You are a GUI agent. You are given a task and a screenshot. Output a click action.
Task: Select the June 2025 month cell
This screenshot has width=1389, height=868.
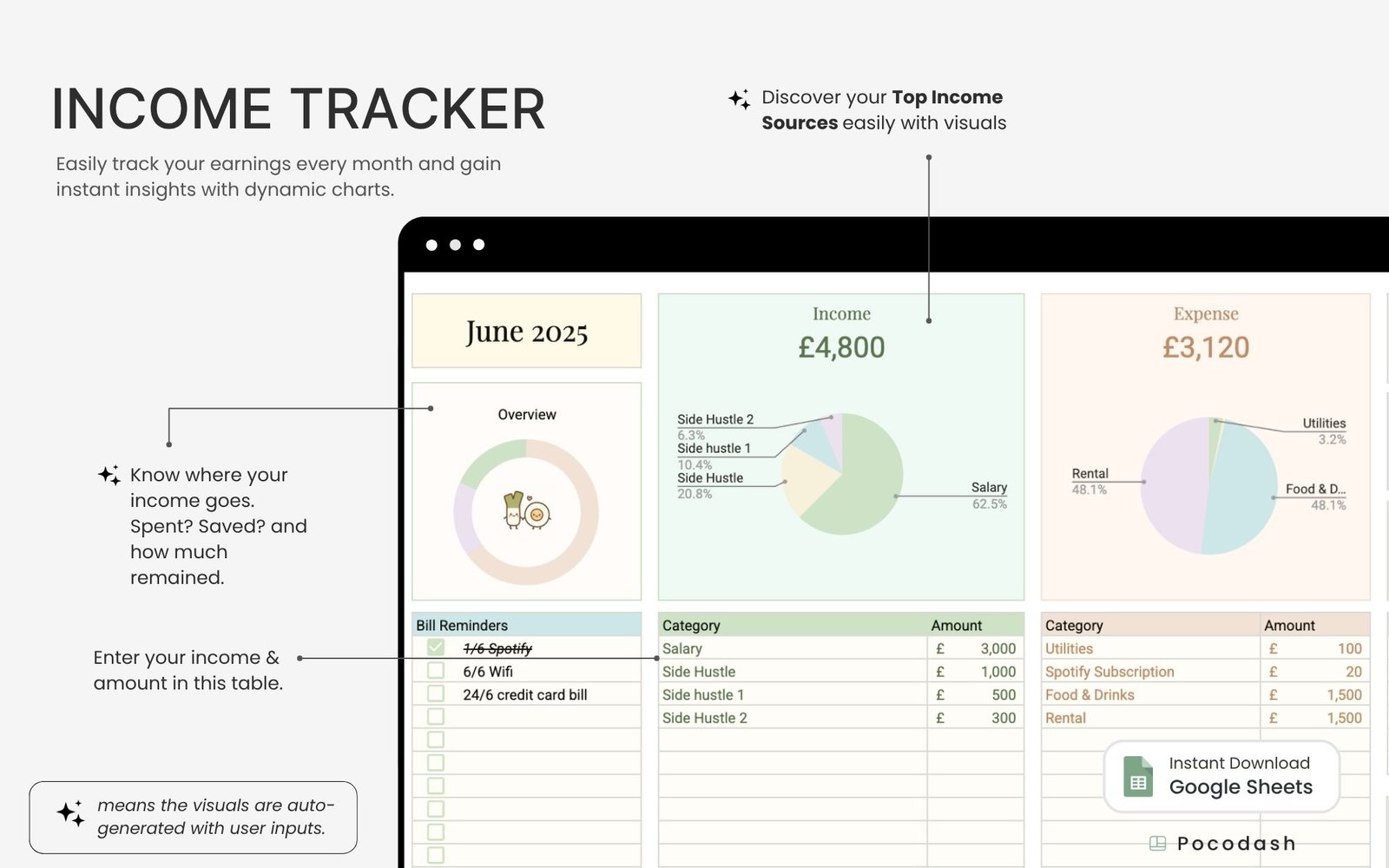tap(526, 332)
